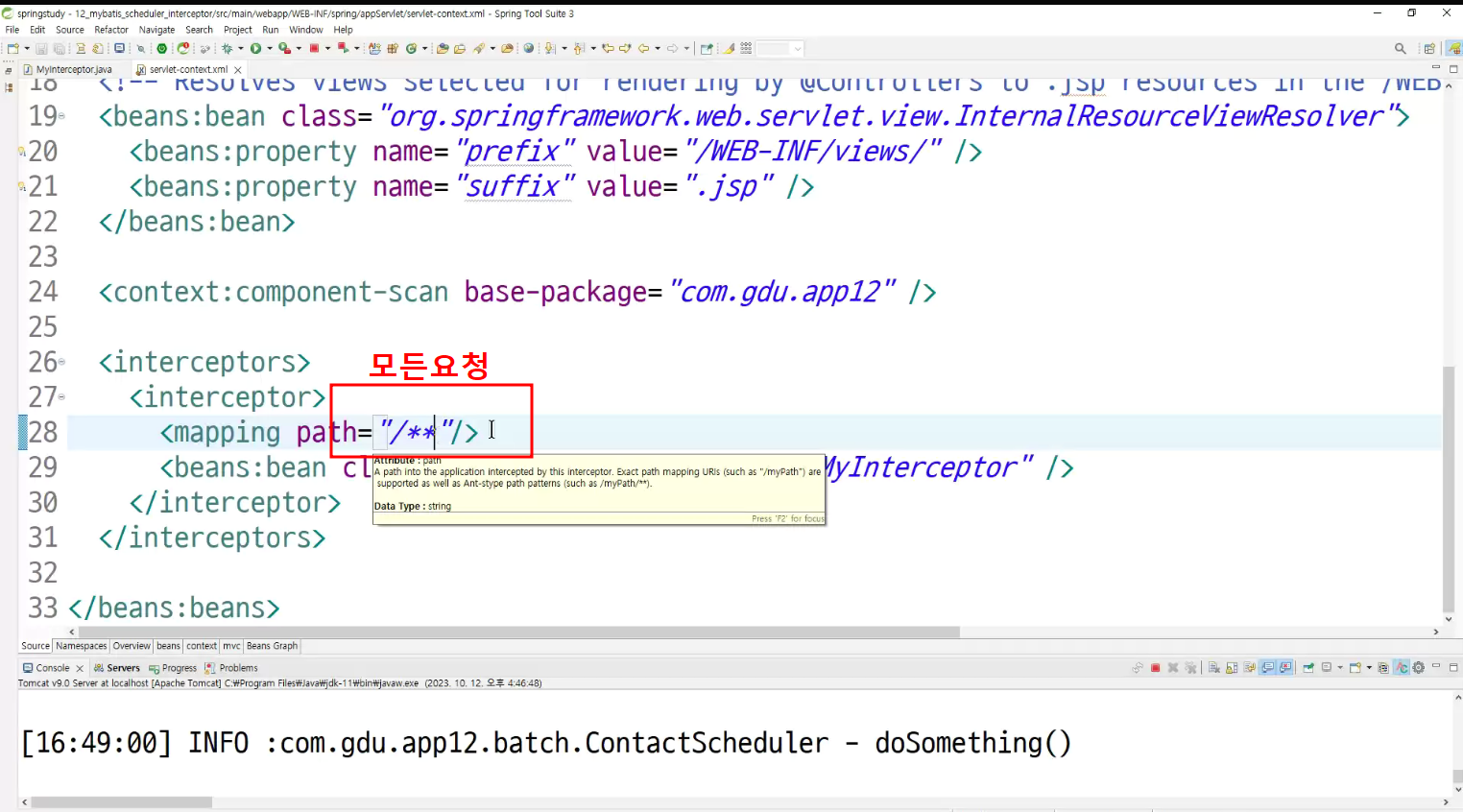Open the Refactor menu
Screen dimensions: 1463x812
(x=111, y=30)
